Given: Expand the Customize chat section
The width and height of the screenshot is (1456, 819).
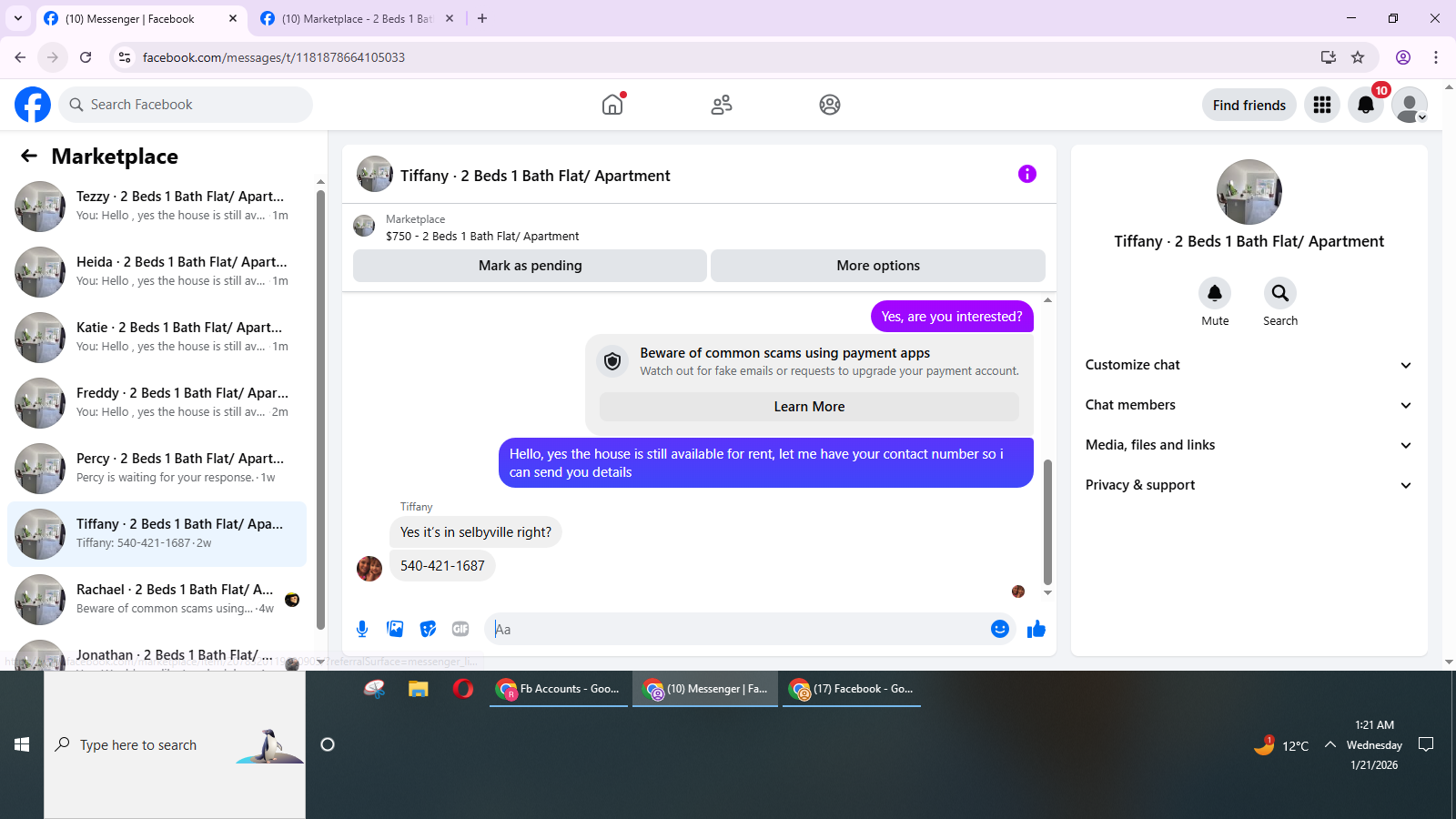Looking at the screenshot, I should click(x=1249, y=365).
